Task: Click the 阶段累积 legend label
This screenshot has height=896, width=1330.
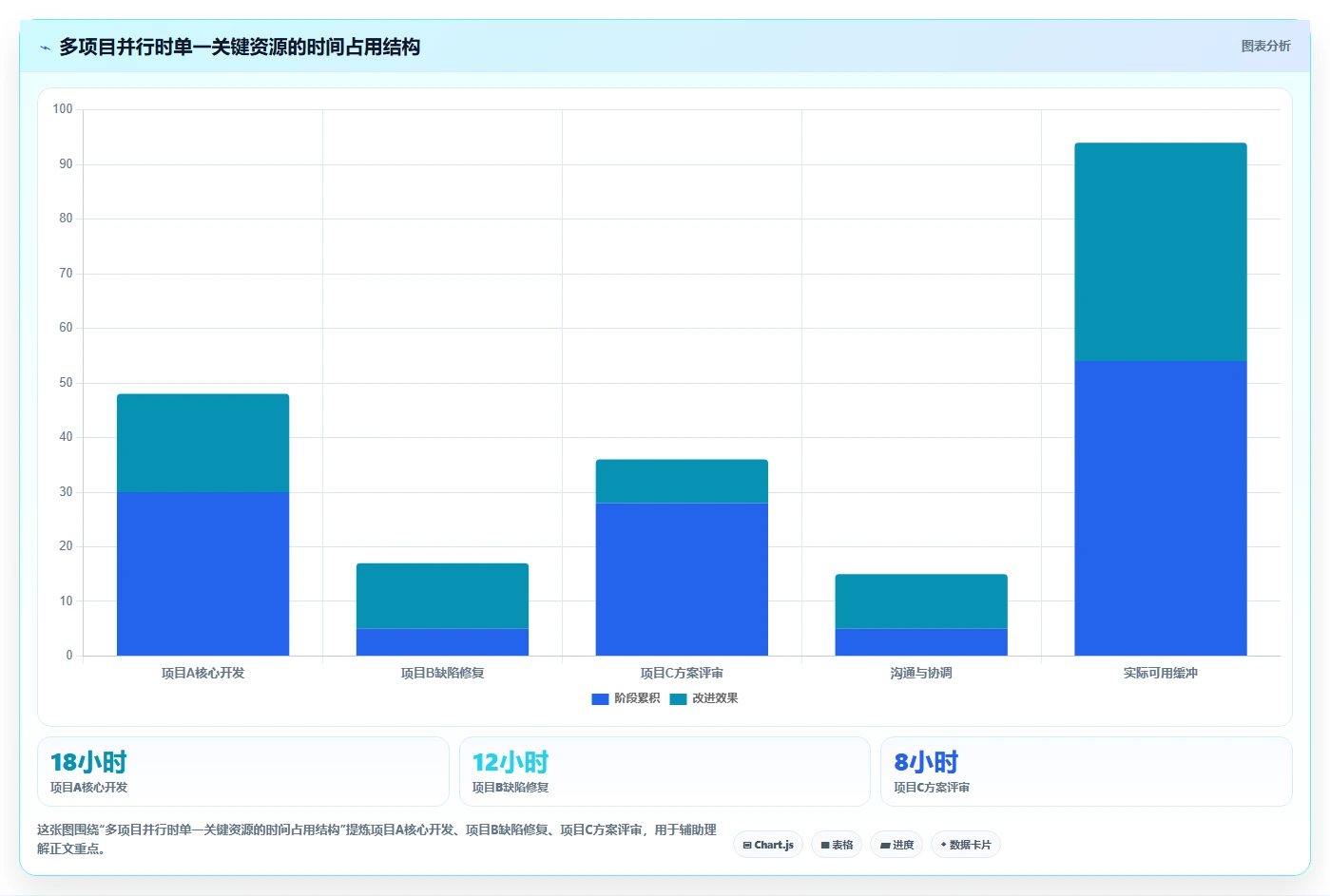Action: (x=637, y=698)
